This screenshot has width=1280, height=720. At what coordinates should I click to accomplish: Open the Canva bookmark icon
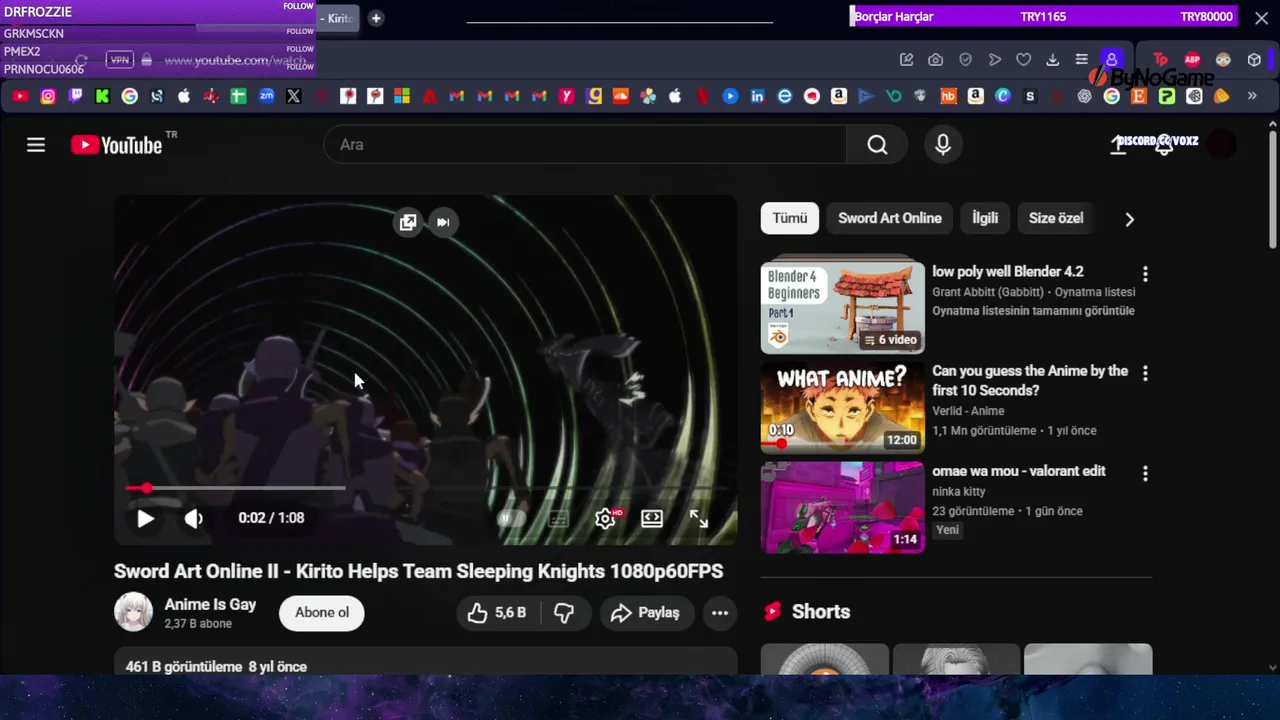[x=1003, y=97]
